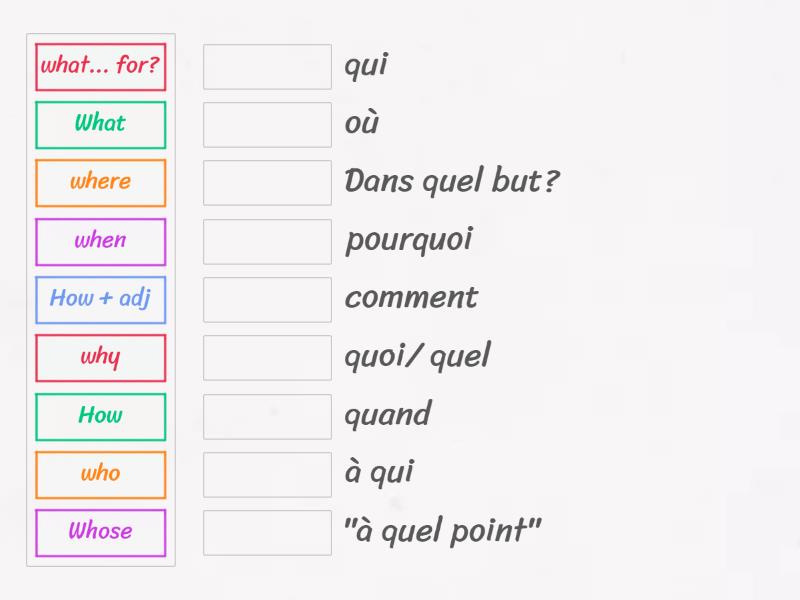
Task: Click the slot next to "comment"
Action: coord(267,299)
